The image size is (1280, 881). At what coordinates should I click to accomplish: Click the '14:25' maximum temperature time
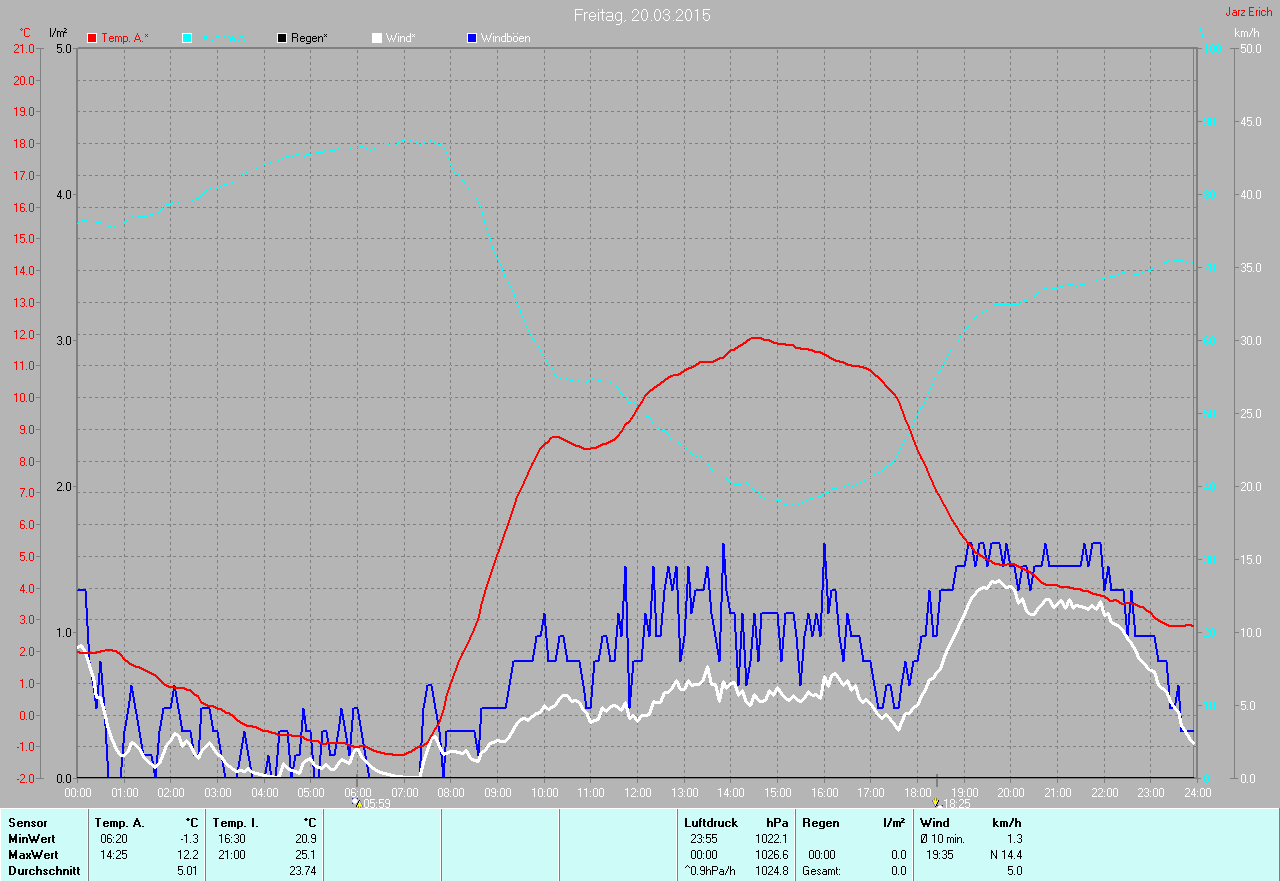(x=114, y=855)
